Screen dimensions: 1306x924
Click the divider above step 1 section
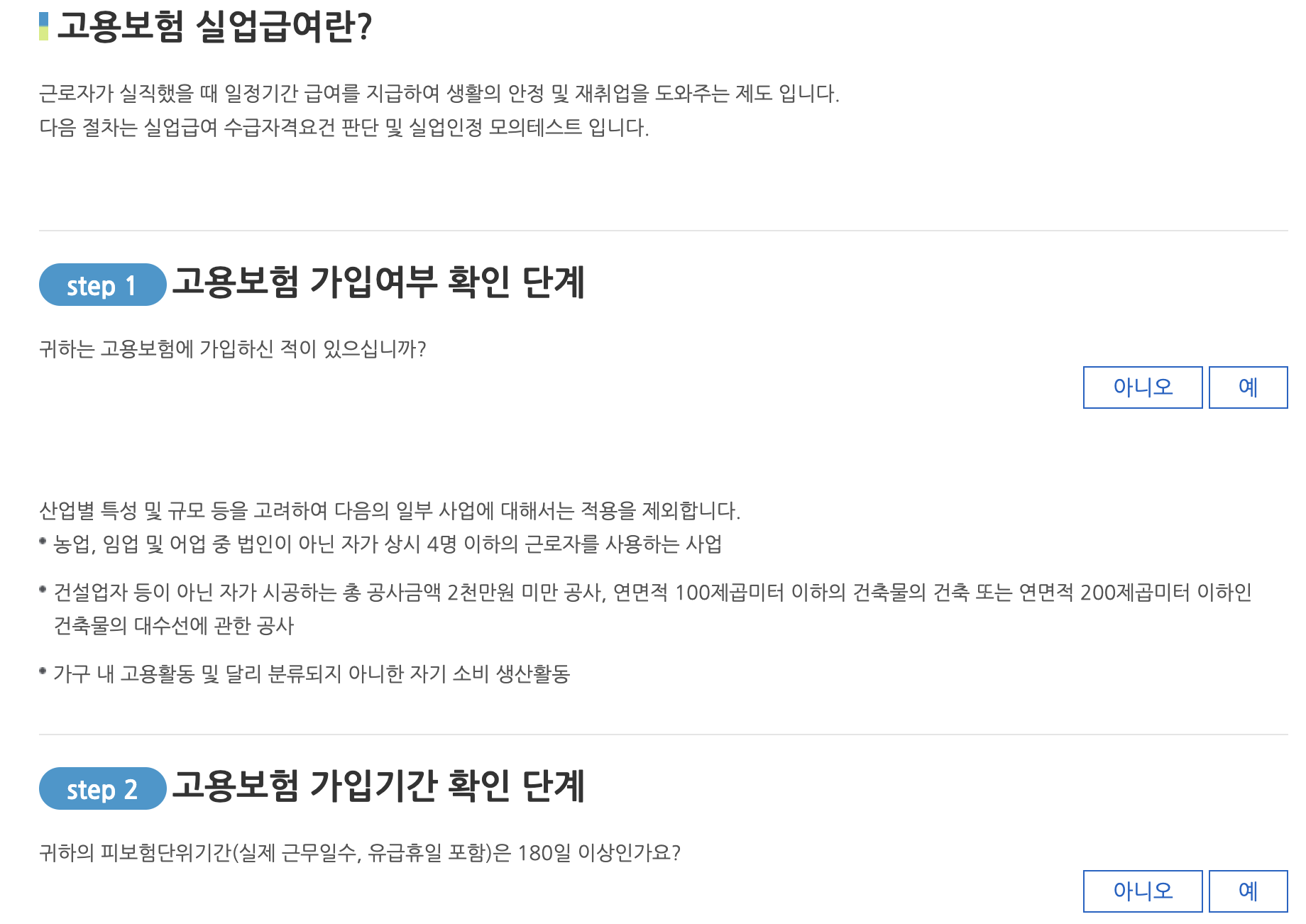click(x=653, y=229)
